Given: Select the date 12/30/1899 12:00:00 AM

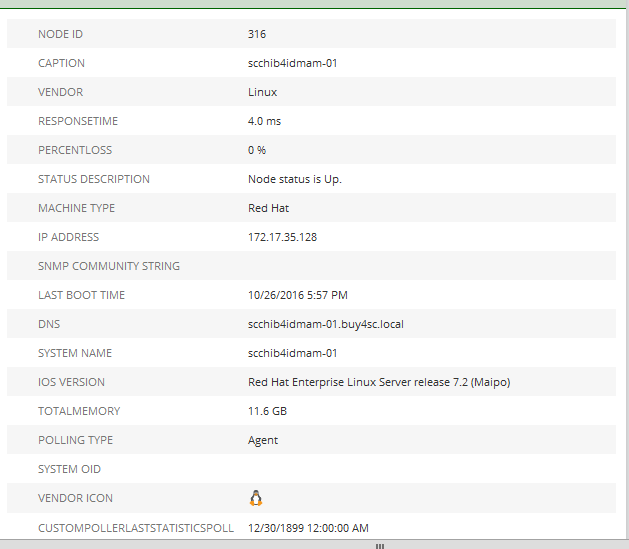Looking at the screenshot, I should click(x=308, y=528).
